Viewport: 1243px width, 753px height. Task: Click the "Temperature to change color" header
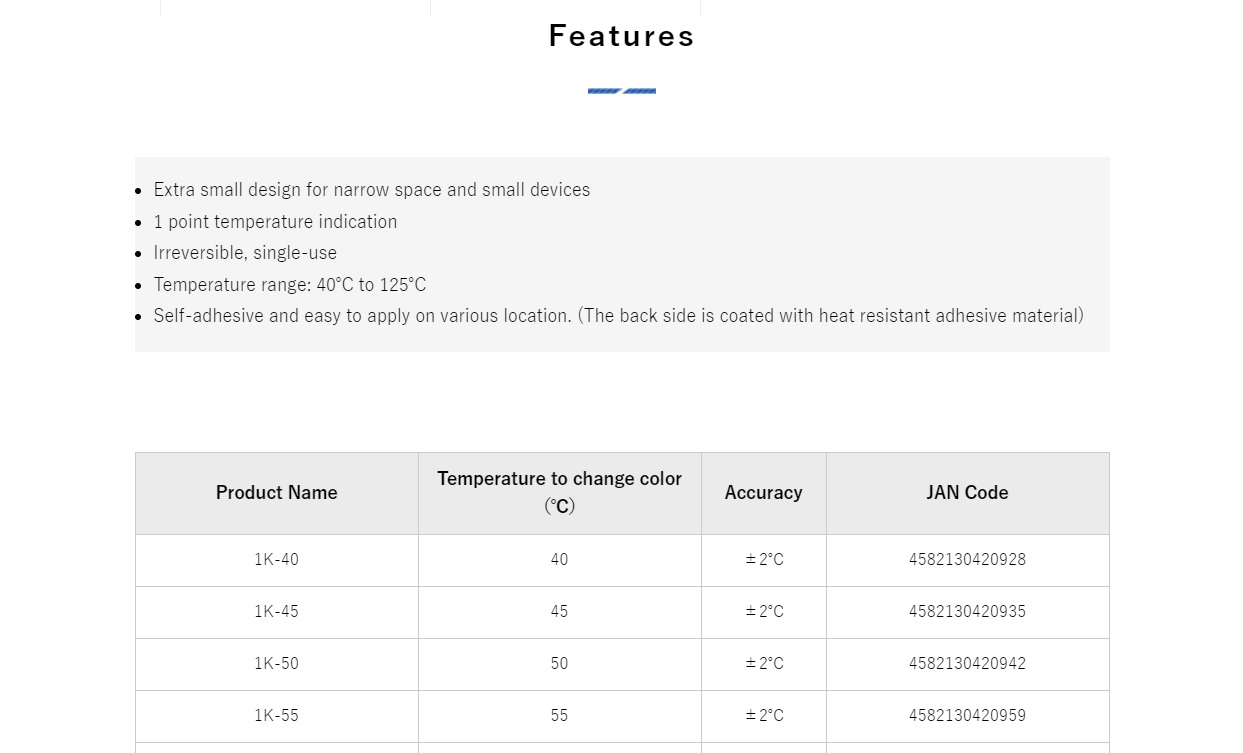(x=559, y=479)
